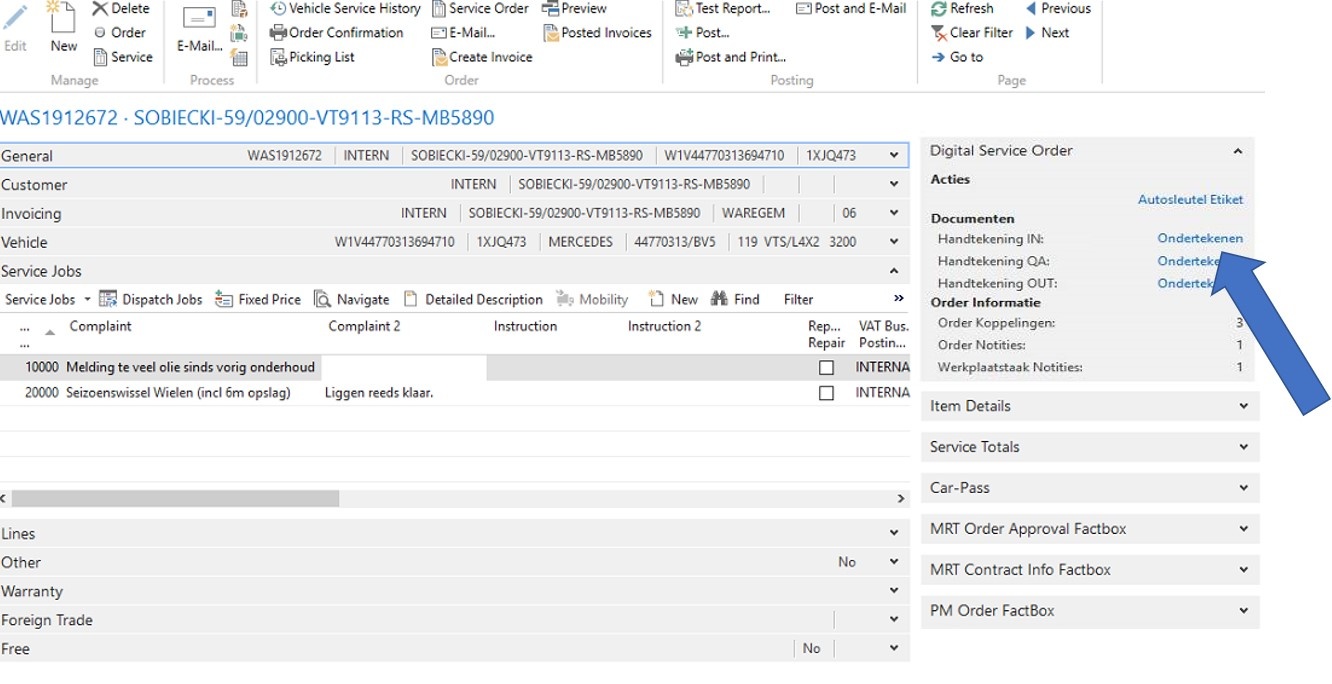This screenshot has width=1332, height=684.
Task: Clear Filter on the page
Action: click(x=971, y=32)
